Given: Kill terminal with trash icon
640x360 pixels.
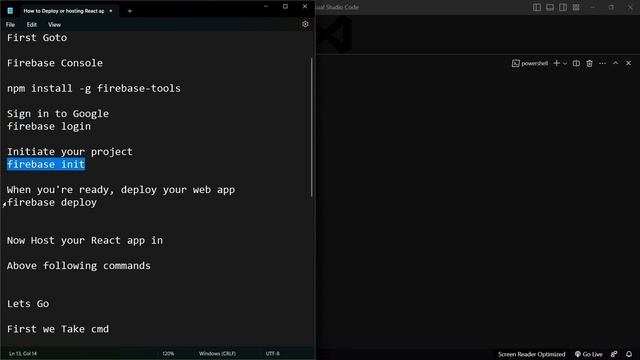Looking at the screenshot, I should 589,64.
